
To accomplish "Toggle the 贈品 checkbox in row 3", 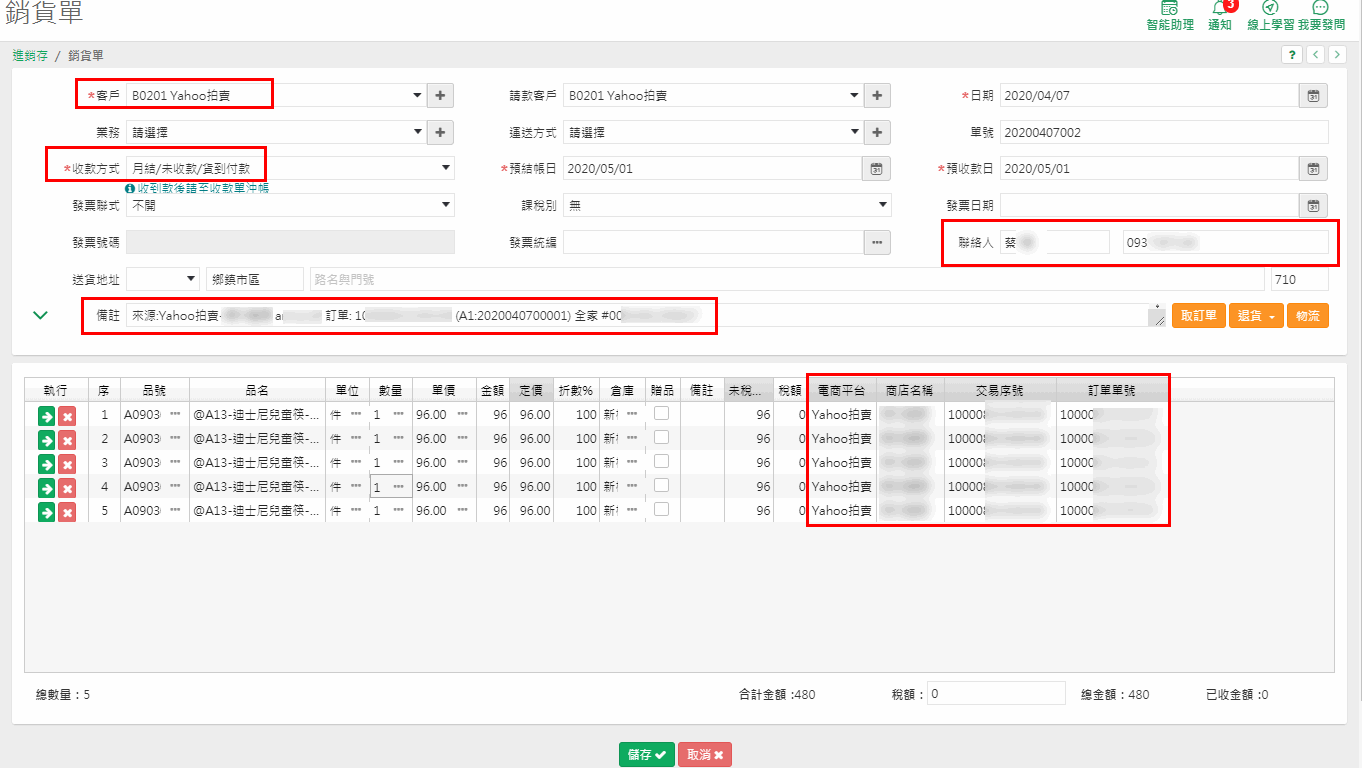I will coord(661,462).
